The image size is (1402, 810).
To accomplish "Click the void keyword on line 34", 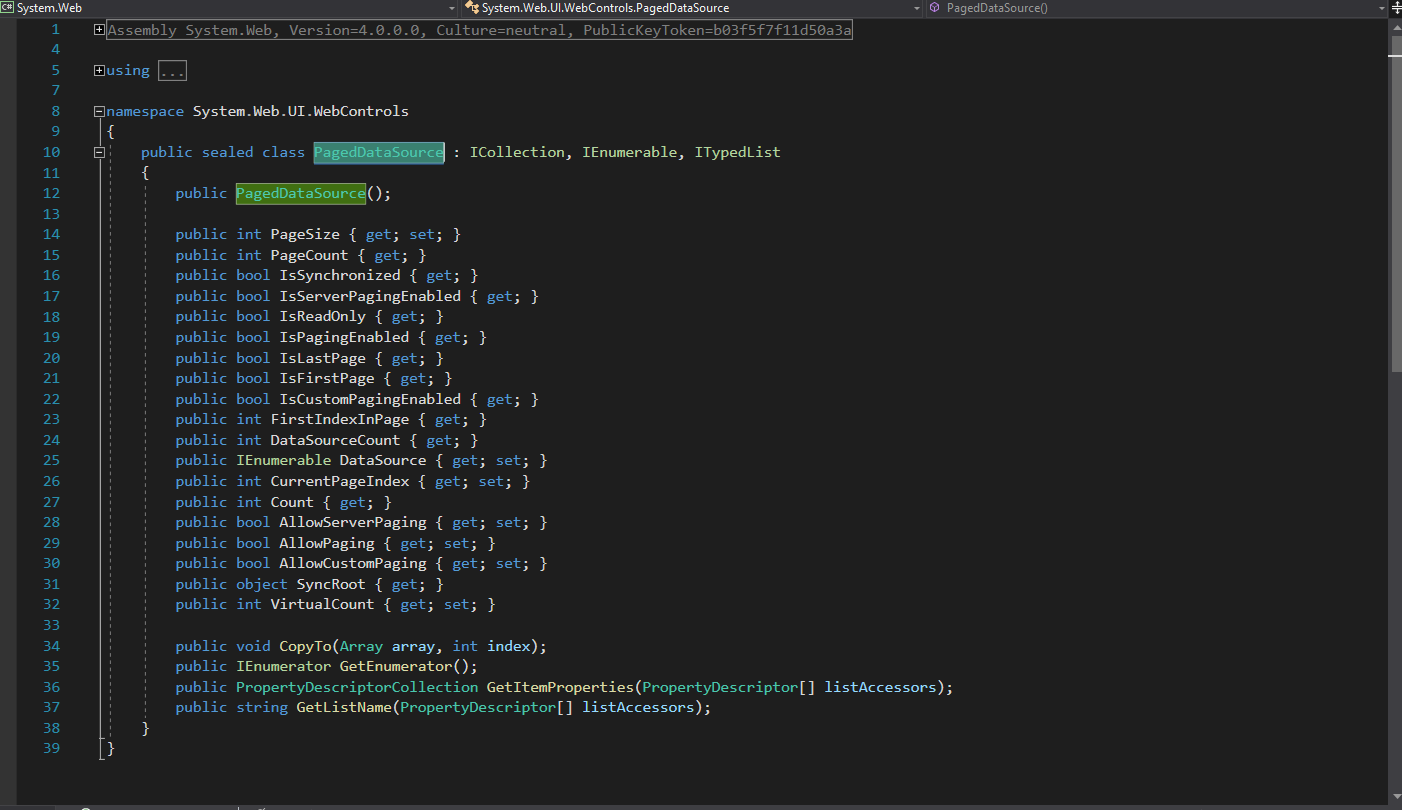I will pos(253,646).
